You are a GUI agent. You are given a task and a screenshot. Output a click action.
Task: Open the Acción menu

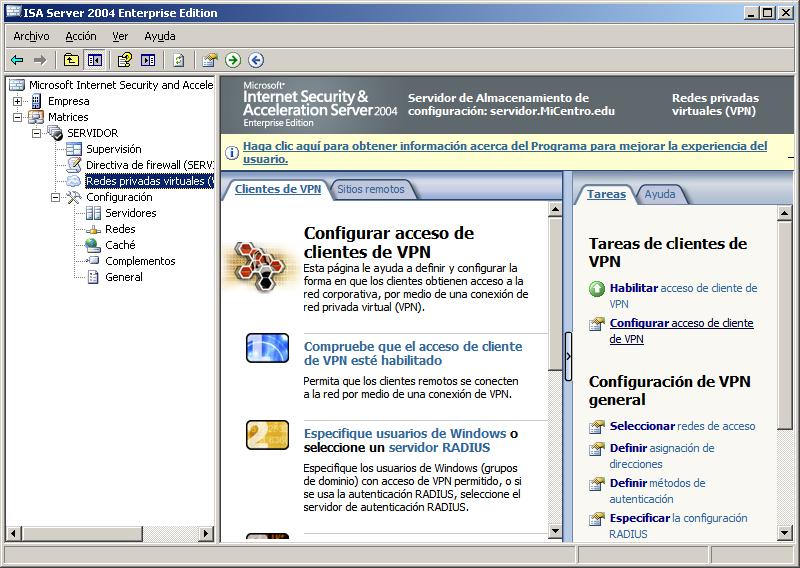(80, 36)
